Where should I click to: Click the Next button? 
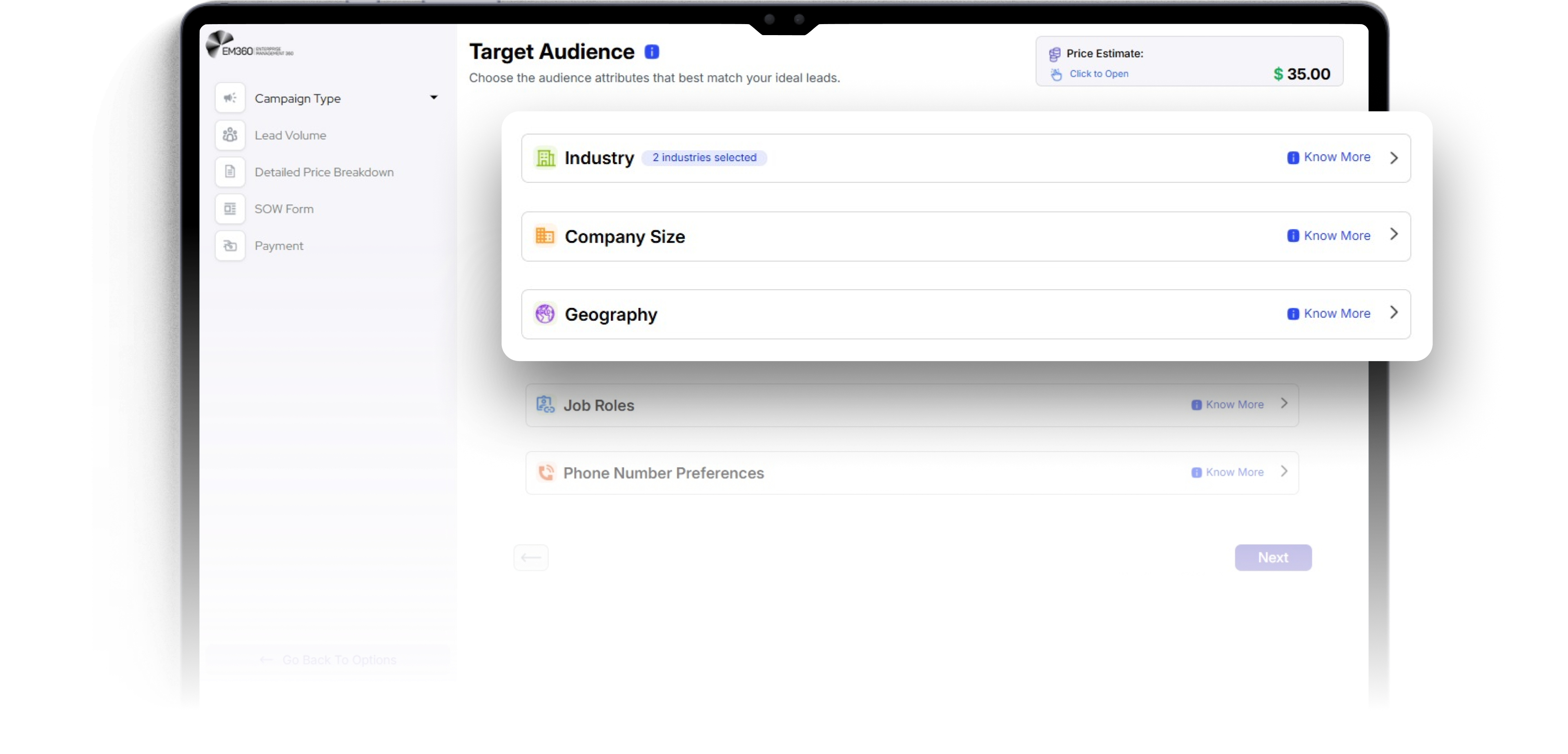tap(1272, 557)
